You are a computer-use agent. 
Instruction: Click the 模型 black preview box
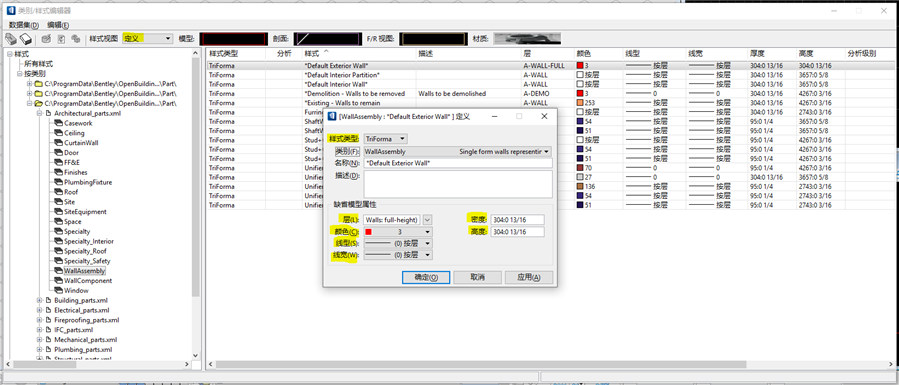[233, 39]
